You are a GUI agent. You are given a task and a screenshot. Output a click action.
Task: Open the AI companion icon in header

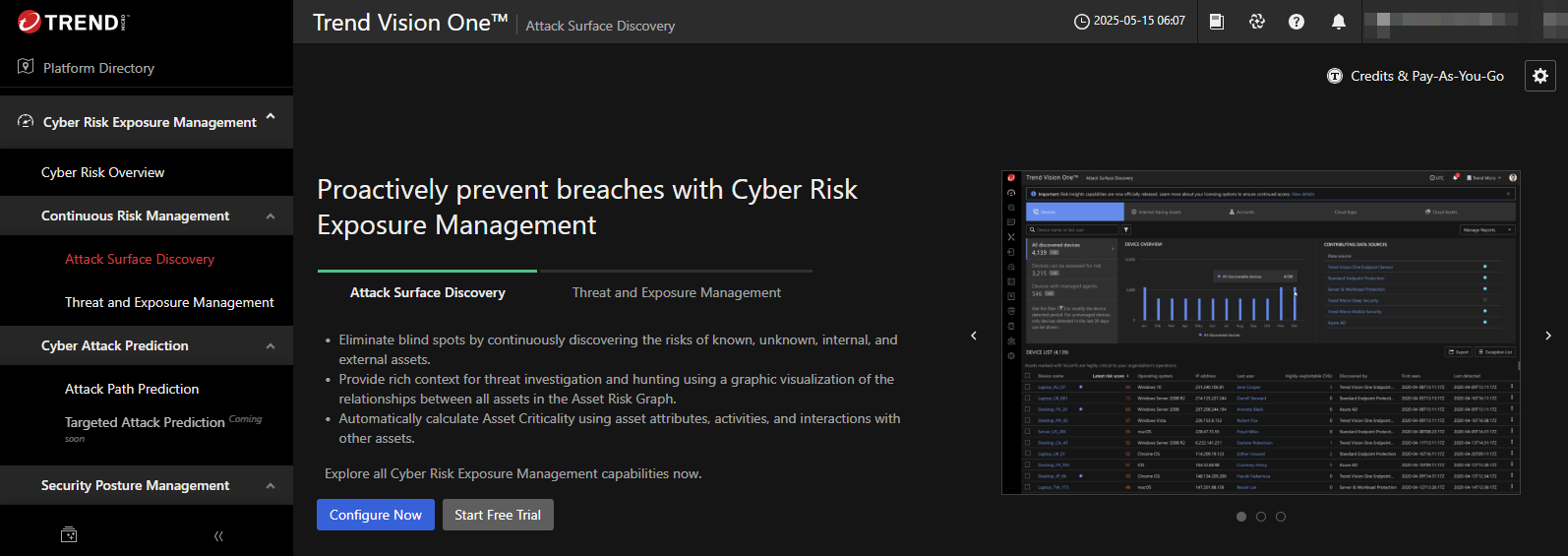(1257, 22)
